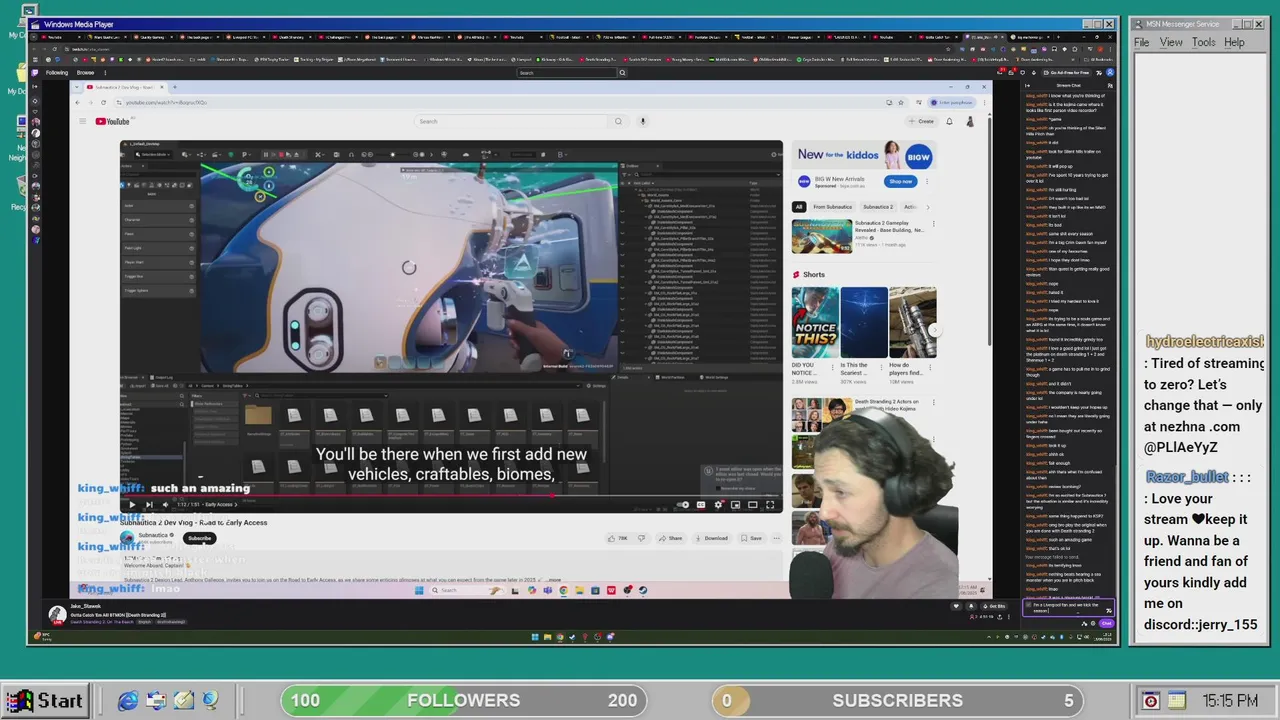
Task: Open options for Subnautica 2 Gameplay video
Action: tap(933, 224)
